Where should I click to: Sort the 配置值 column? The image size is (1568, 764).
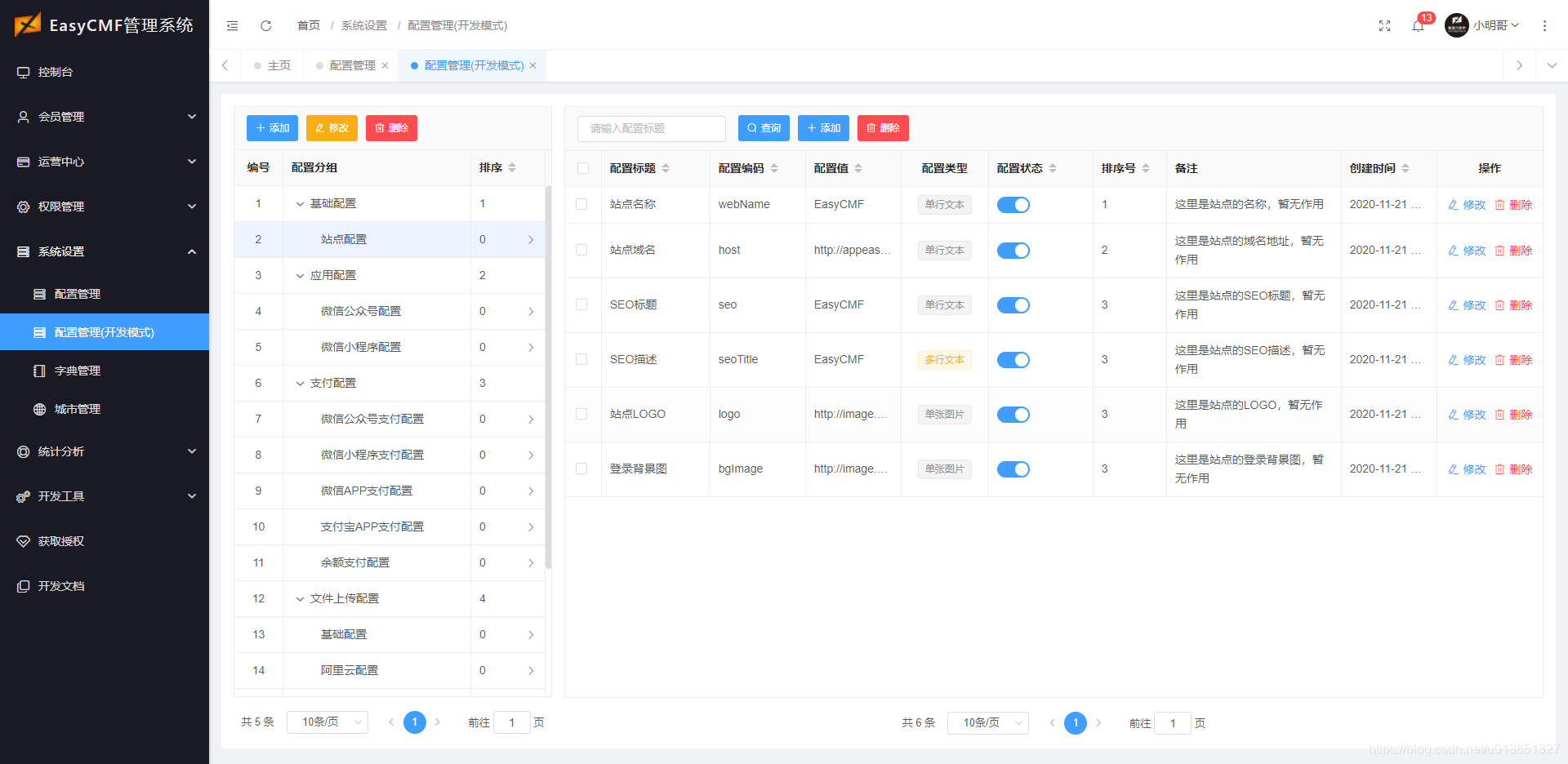tap(858, 168)
